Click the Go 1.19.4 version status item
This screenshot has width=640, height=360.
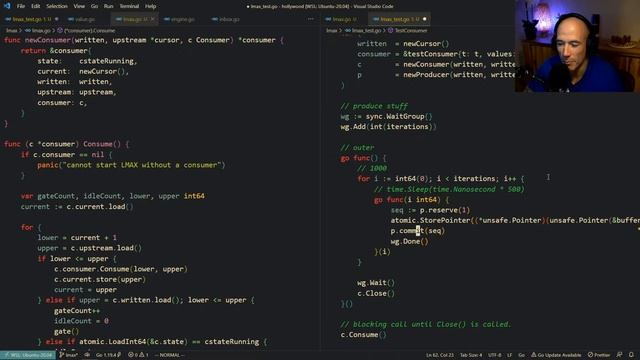108,355
